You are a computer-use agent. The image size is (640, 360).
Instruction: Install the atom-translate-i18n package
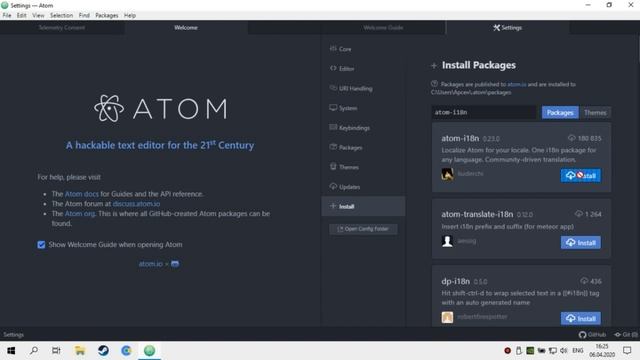tap(580, 243)
